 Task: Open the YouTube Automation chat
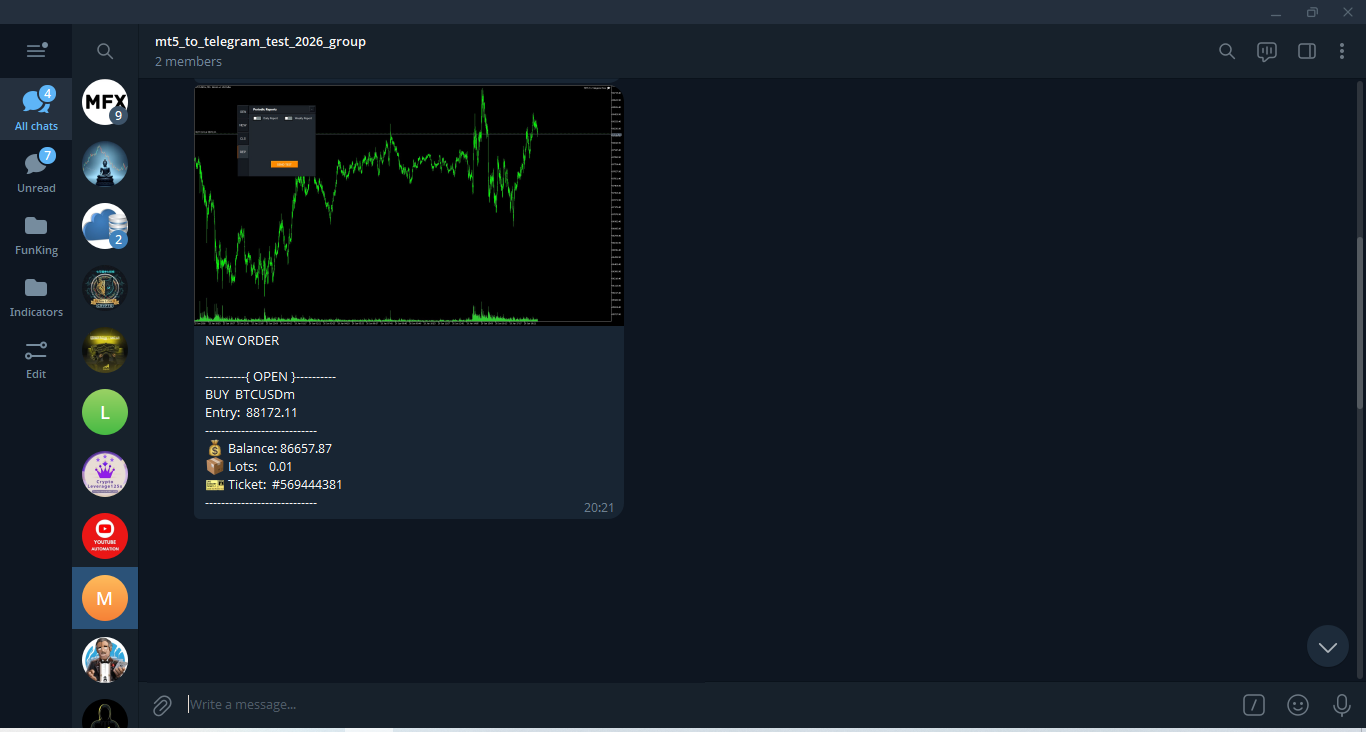(105, 536)
